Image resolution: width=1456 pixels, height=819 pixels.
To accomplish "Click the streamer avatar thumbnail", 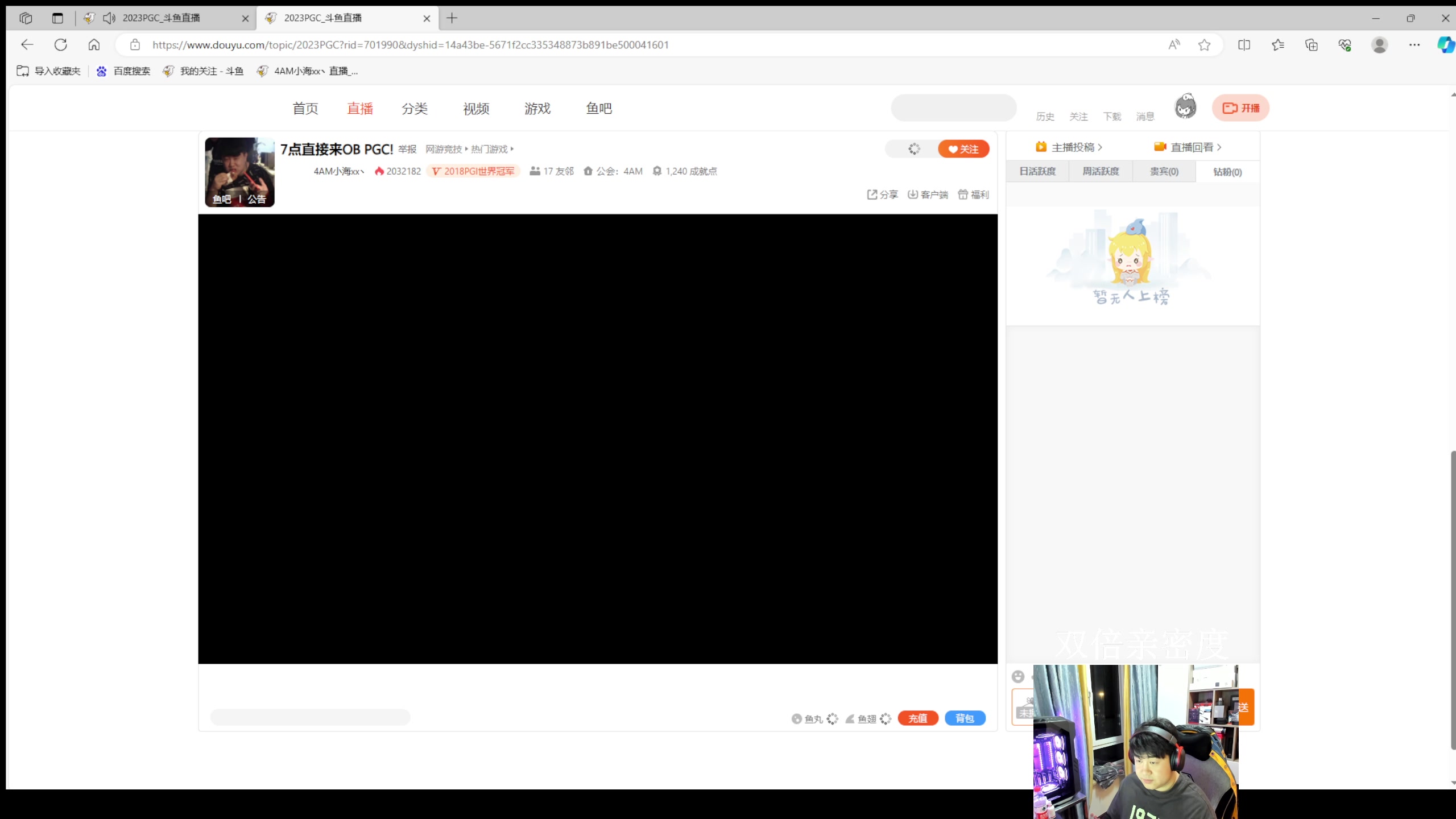I will [239, 172].
